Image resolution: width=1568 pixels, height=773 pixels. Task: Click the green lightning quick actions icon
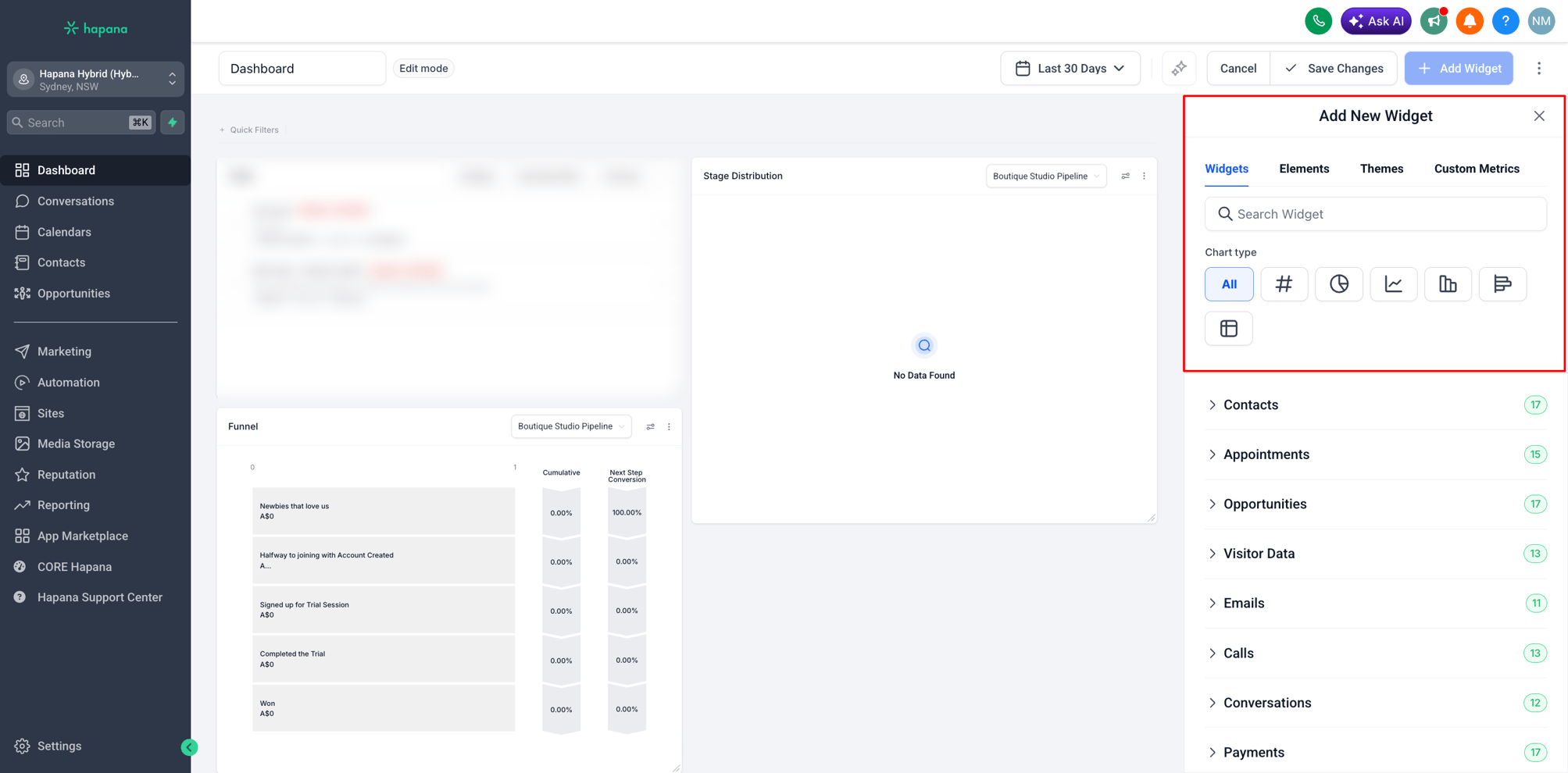[x=173, y=123]
